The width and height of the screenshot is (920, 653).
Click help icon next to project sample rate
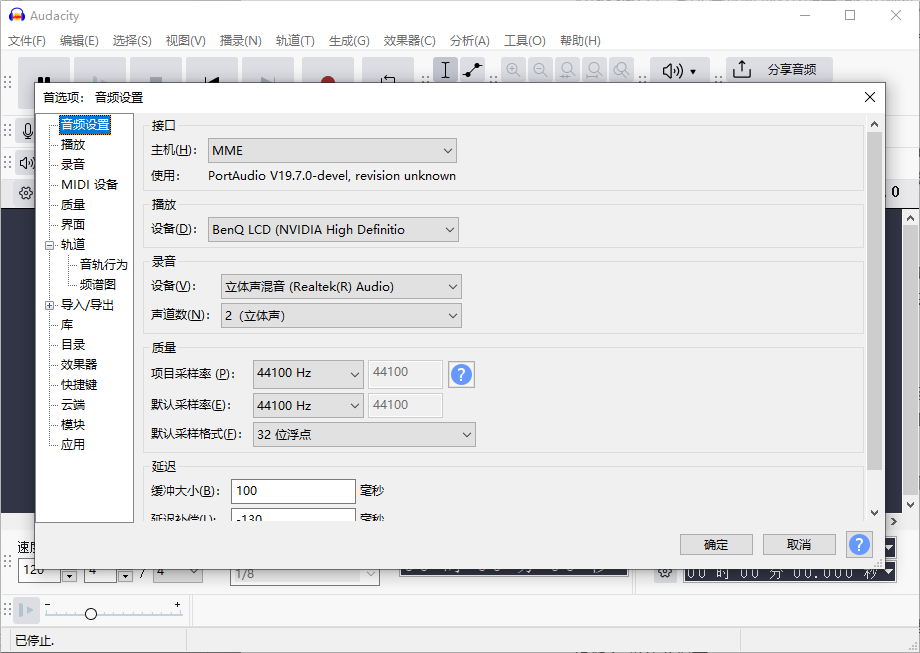coord(461,374)
